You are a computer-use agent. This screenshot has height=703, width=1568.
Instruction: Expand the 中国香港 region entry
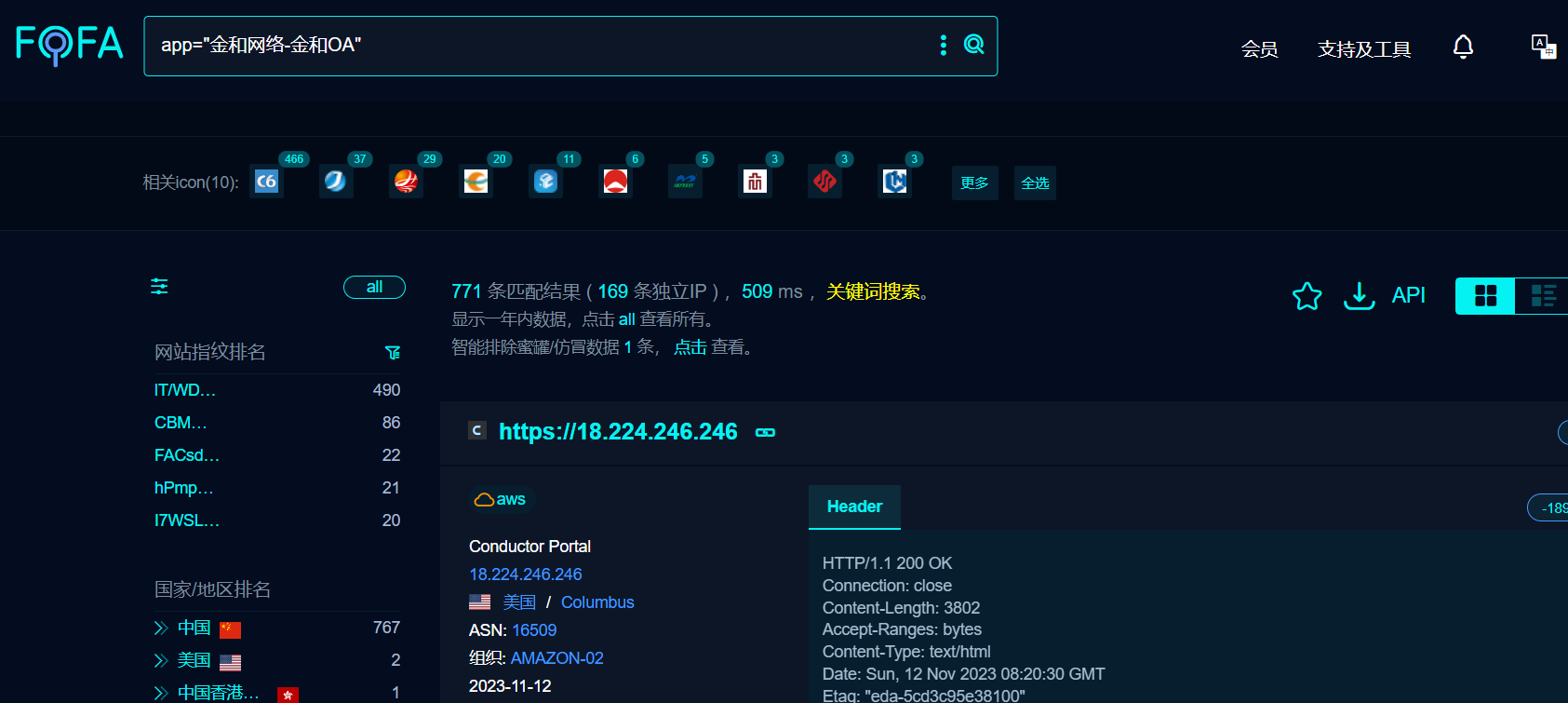[x=161, y=693]
